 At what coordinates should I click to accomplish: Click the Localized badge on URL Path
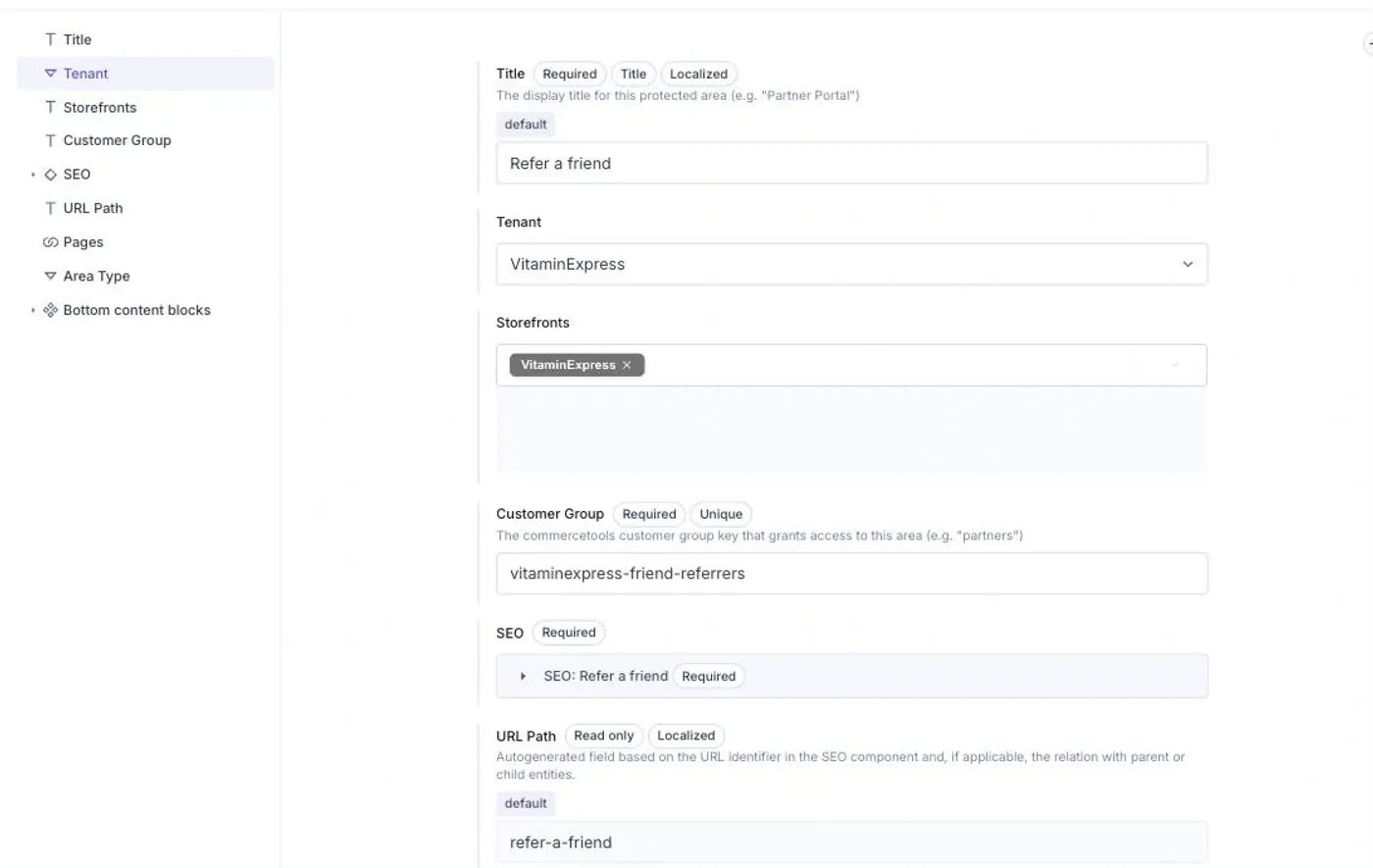pyautogui.click(x=686, y=736)
